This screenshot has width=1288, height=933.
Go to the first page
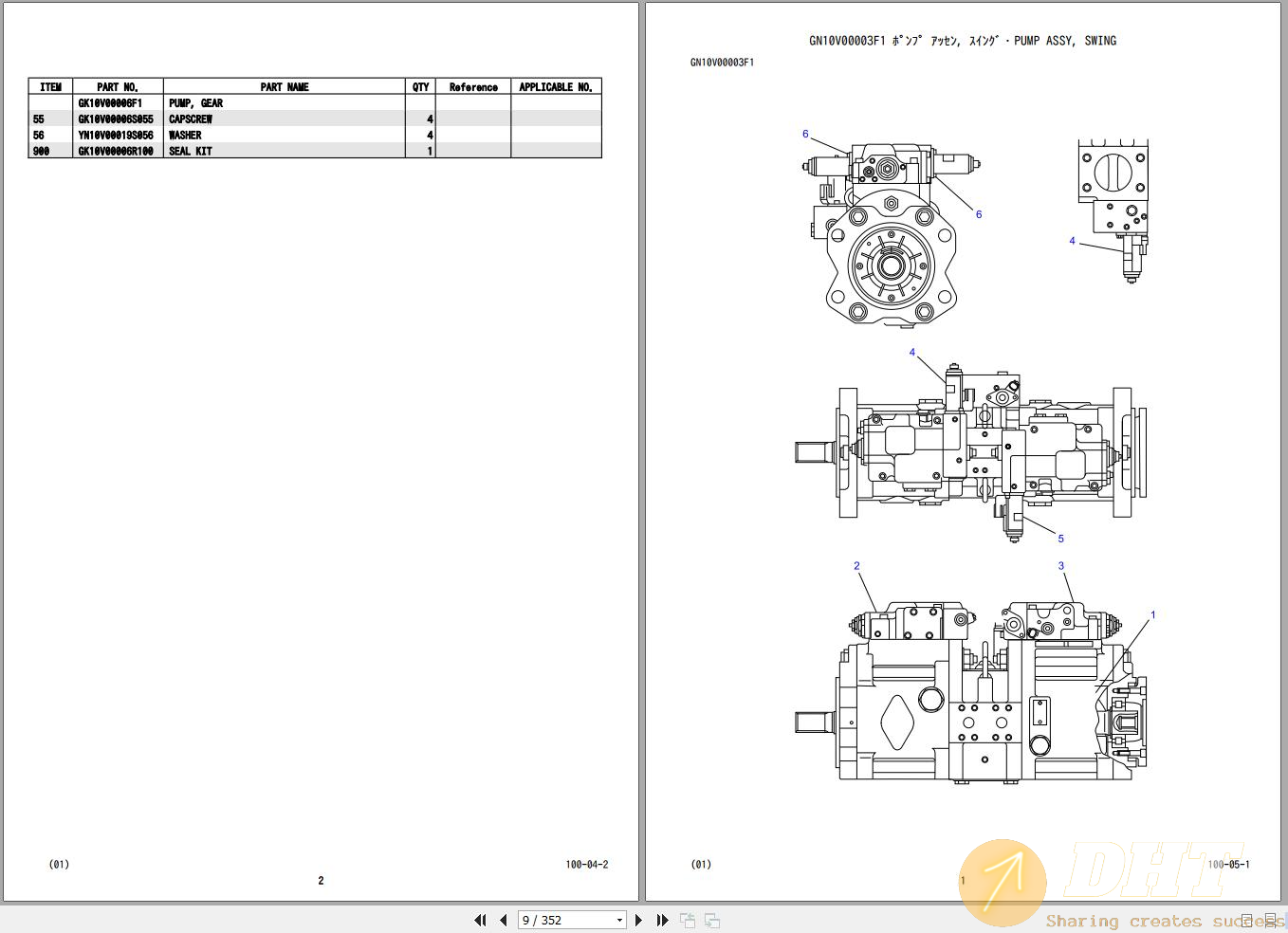(x=480, y=920)
